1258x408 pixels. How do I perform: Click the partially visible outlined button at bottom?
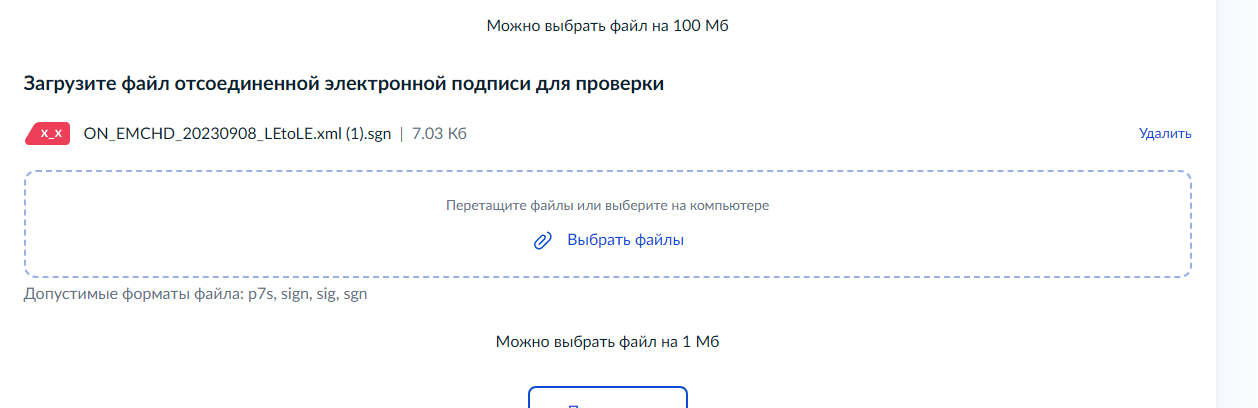pos(608,397)
